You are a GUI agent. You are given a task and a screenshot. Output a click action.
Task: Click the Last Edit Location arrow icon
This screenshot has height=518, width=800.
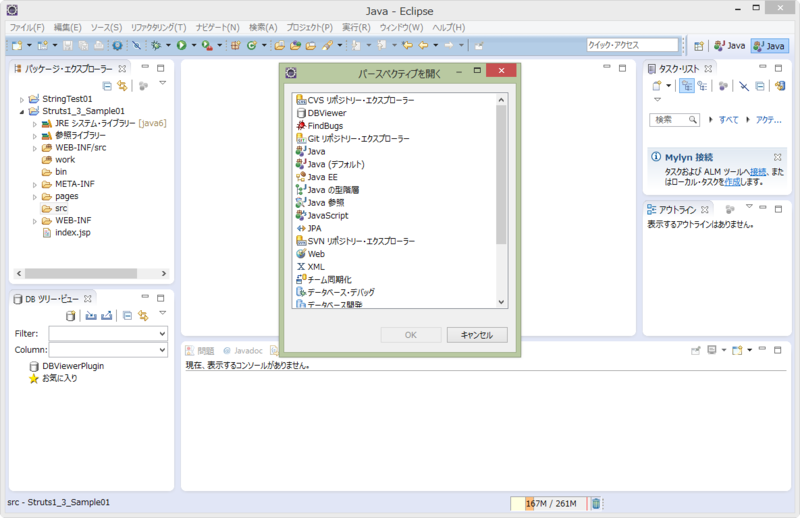click(407, 45)
